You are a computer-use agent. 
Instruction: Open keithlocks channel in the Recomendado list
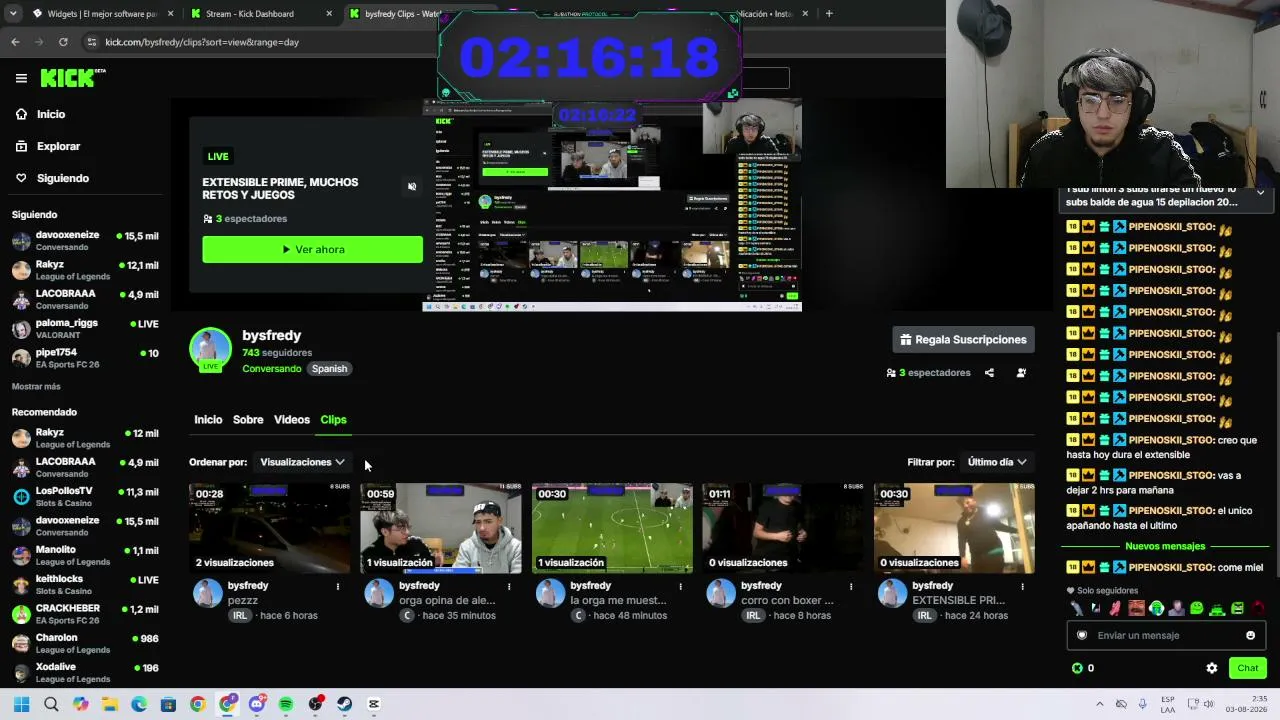(85, 585)
